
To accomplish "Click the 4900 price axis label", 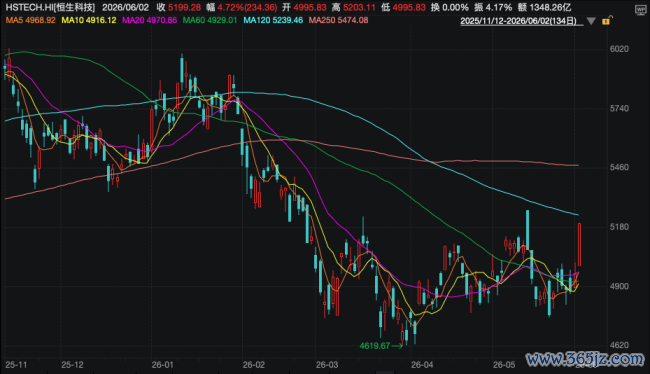I will point(619,286).
